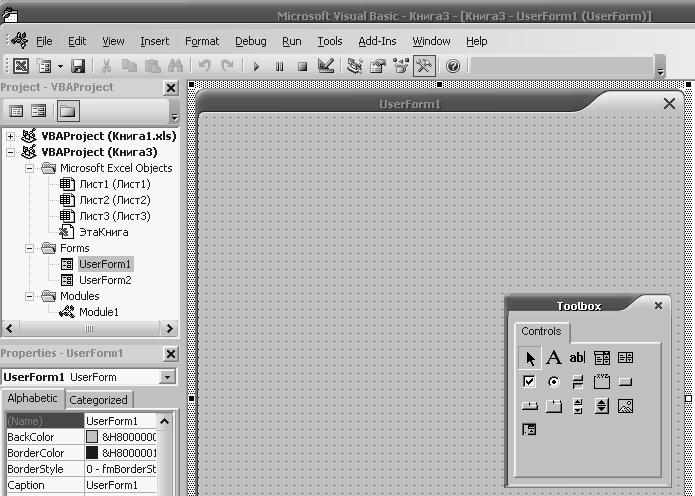The image size is (695, 496).
Task: Switch to the Categorized tab
Action: (98, 400)
